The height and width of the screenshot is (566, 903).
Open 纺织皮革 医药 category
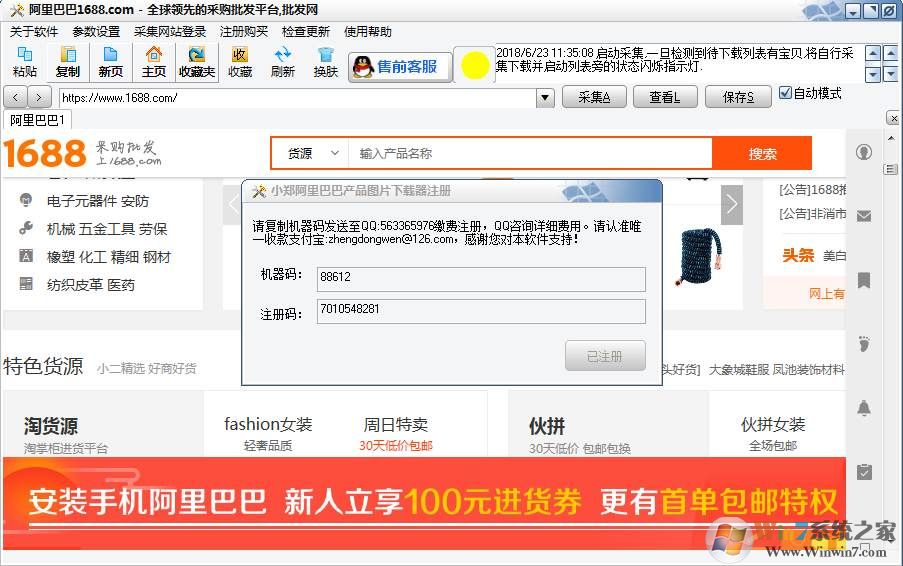[x=91, y=284]
